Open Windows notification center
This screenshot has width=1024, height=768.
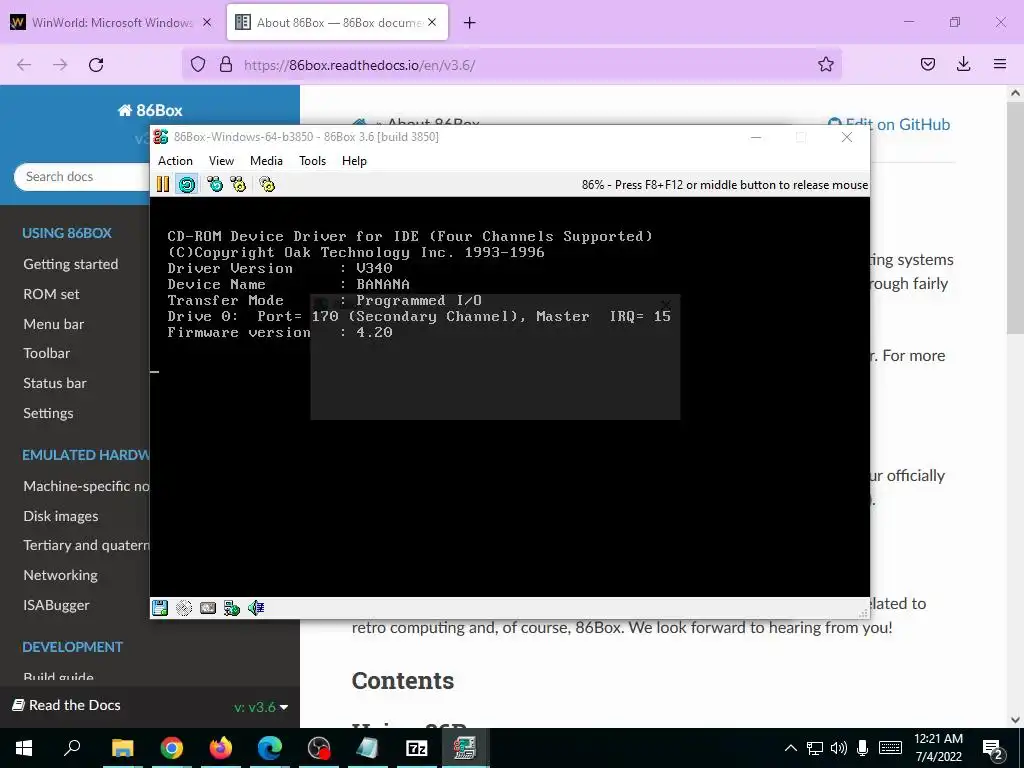click(993, 749)
